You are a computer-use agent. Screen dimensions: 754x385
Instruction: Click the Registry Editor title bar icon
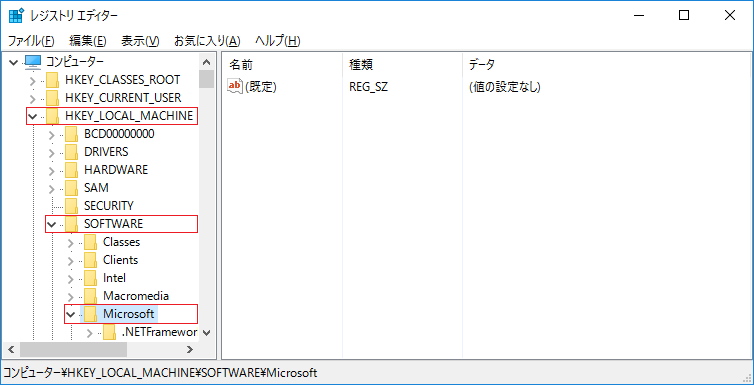click(x=16, y=15)
